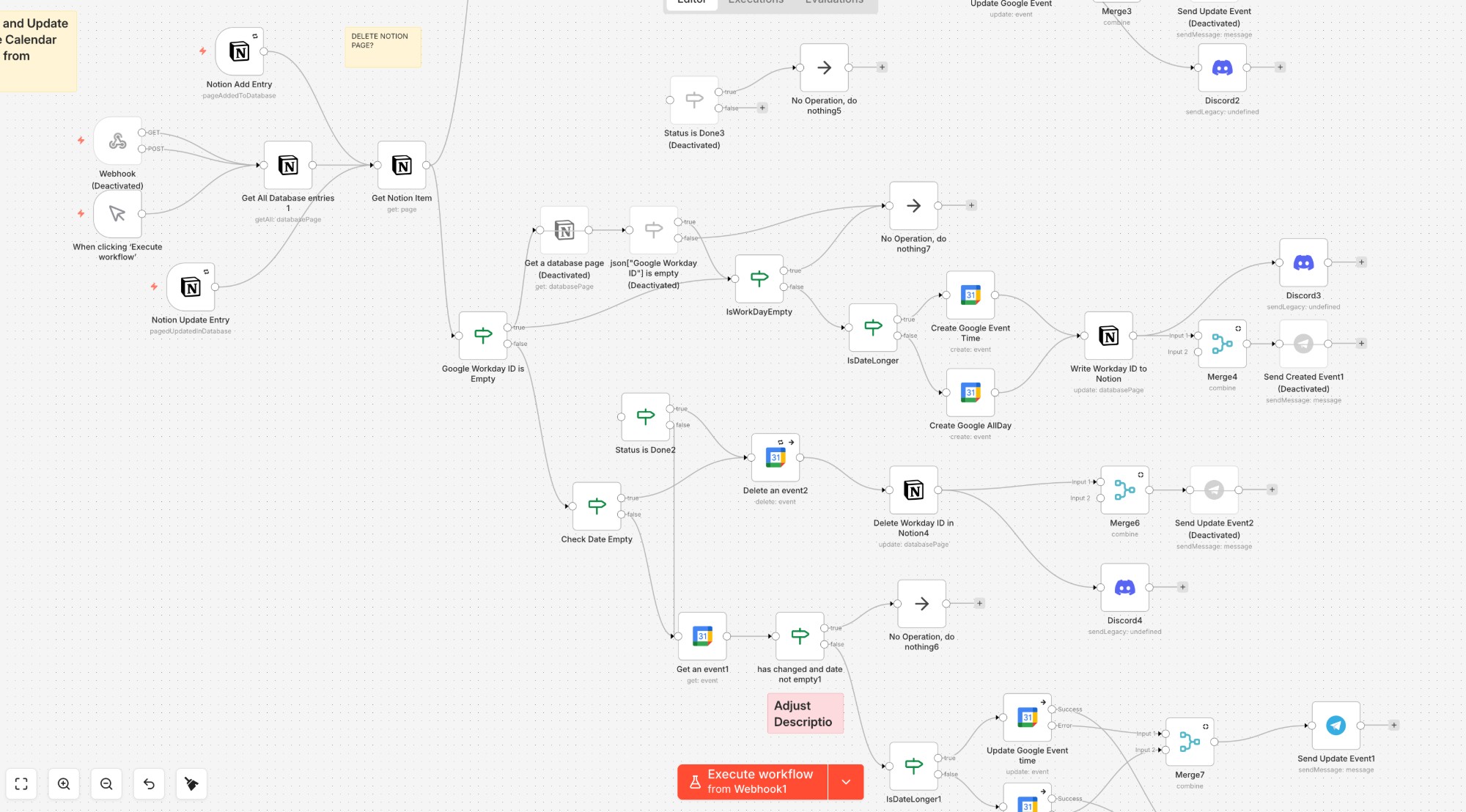Select the deactivated Webhook node
Screen dimensions: 1466x812
coord(117,141)
